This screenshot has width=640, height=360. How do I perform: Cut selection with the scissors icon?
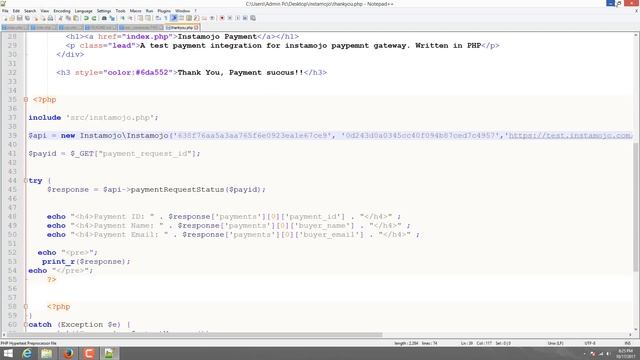(60, 18)
